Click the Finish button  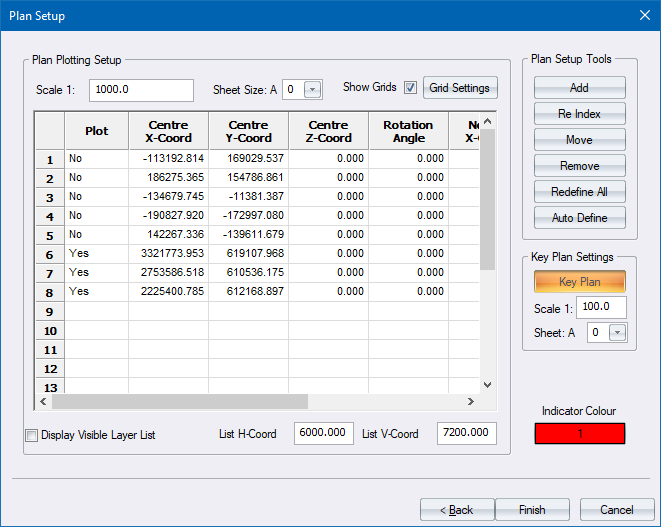tap(532, 510)
